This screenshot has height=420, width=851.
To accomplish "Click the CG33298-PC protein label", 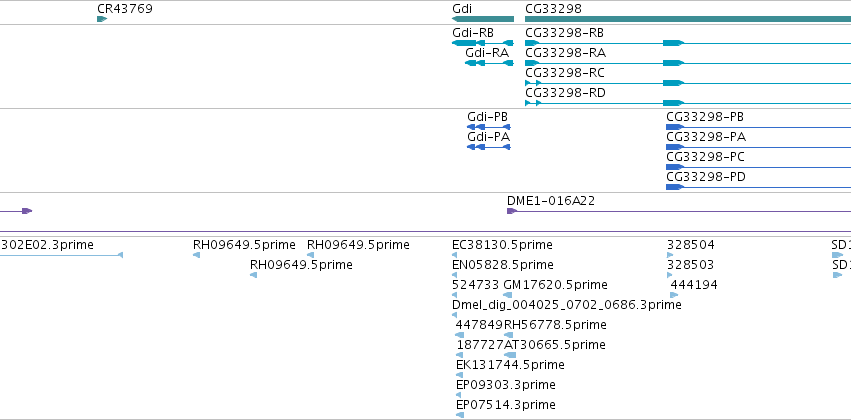I will (x=705, y=157).
